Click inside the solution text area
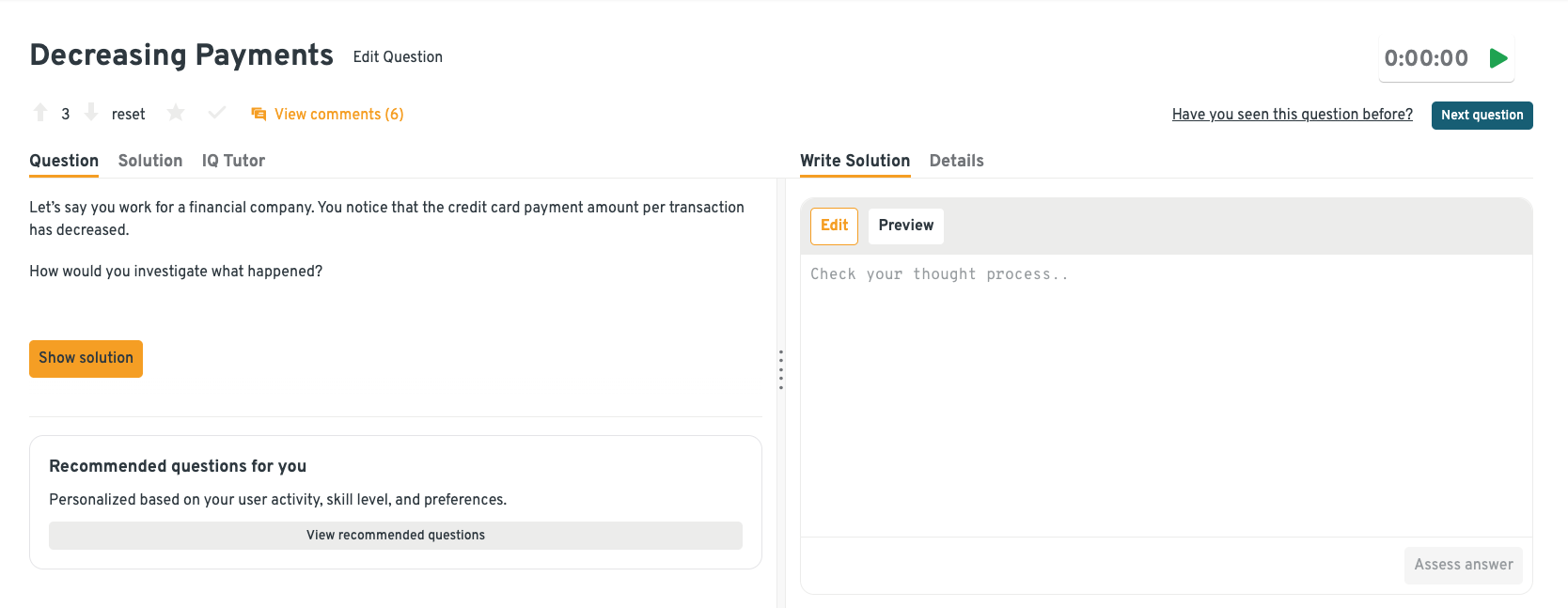Image resolution: width=1568 pixels, height=608 pixels. click(1166, 395)
